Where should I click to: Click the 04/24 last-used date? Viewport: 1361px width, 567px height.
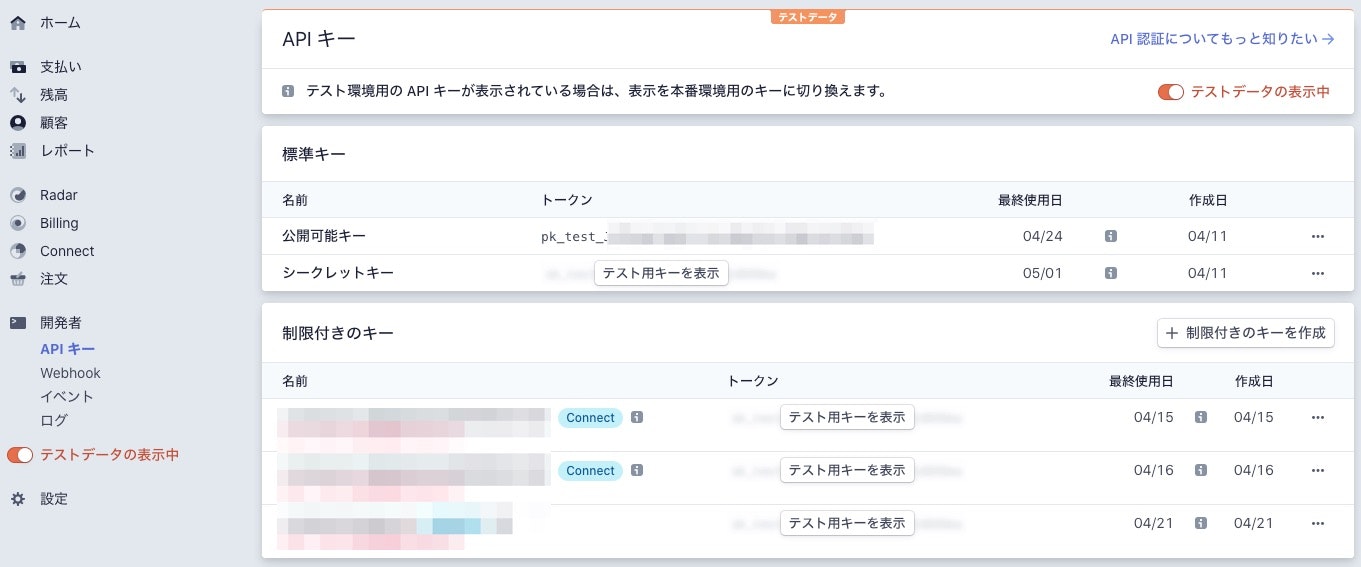[x=1045, y=236]
